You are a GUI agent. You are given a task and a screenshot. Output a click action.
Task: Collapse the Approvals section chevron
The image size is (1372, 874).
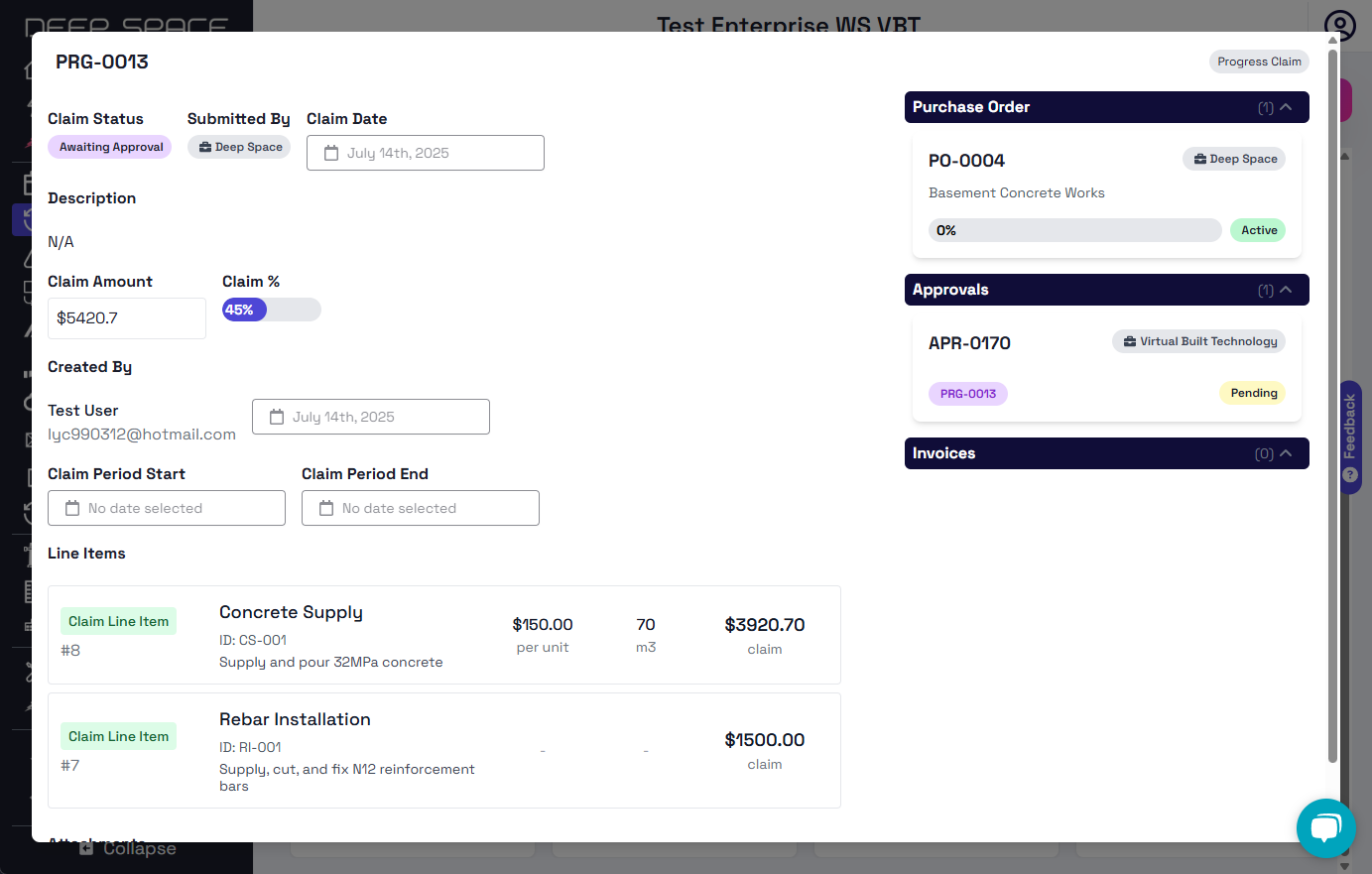point(1286,290)
